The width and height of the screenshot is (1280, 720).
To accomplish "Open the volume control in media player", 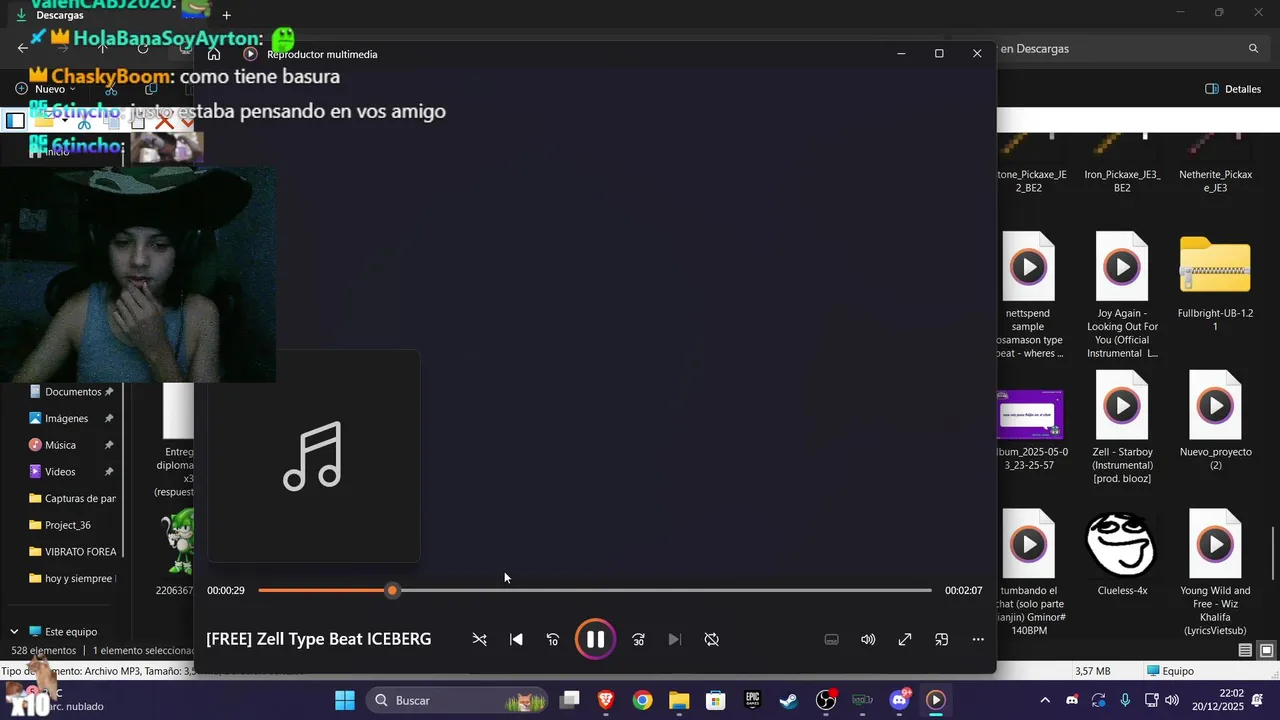I will pyautogui.click(x=868, y=639).
